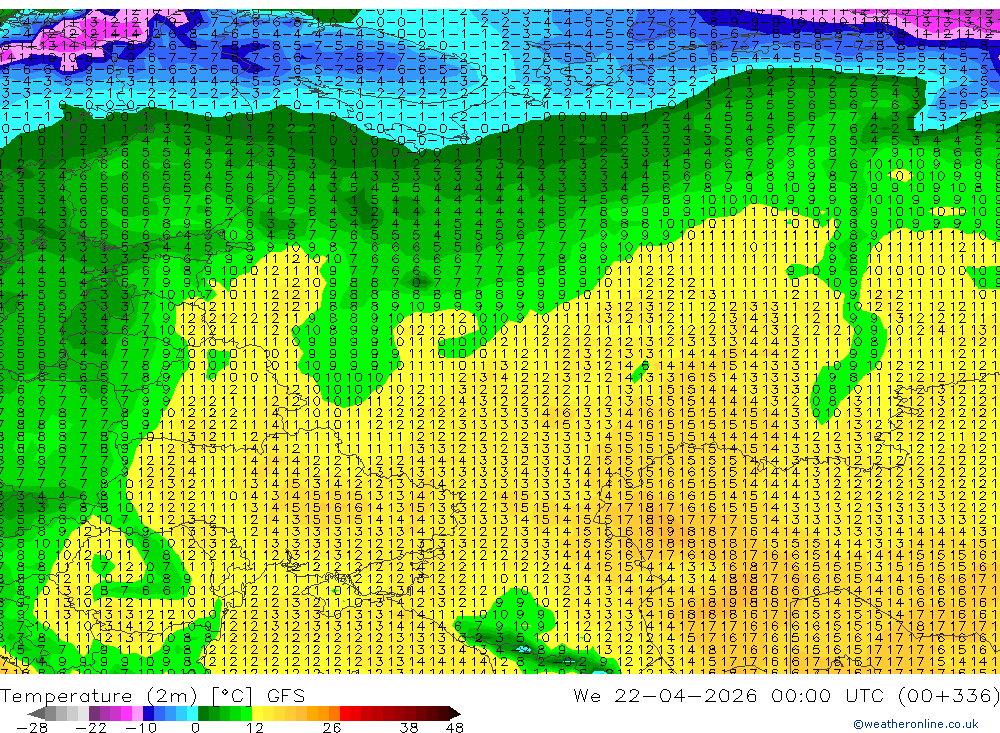1000x733 pixels.
Task: Click the 'Temperature (2m) [°C] GFS' title
Action: click(x=152, y=695)
